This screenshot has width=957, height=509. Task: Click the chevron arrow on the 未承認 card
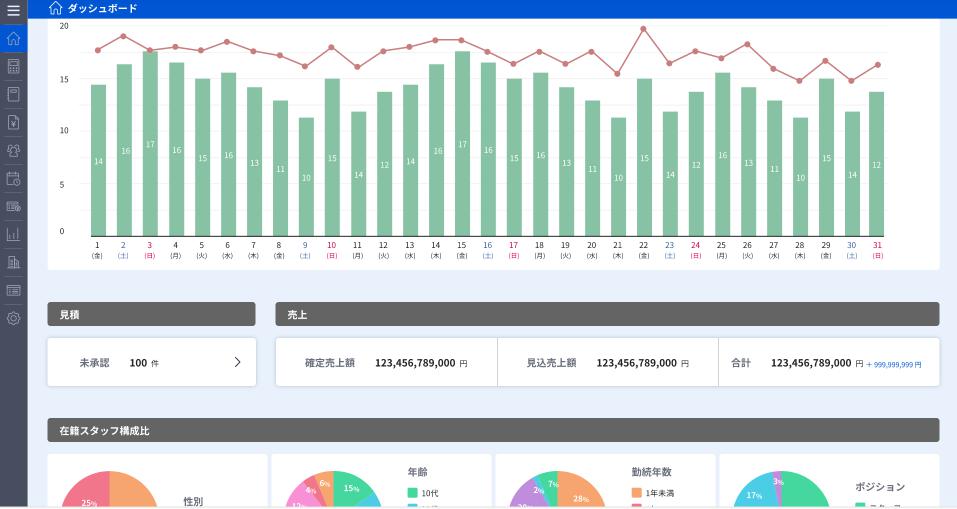point(237,363)
